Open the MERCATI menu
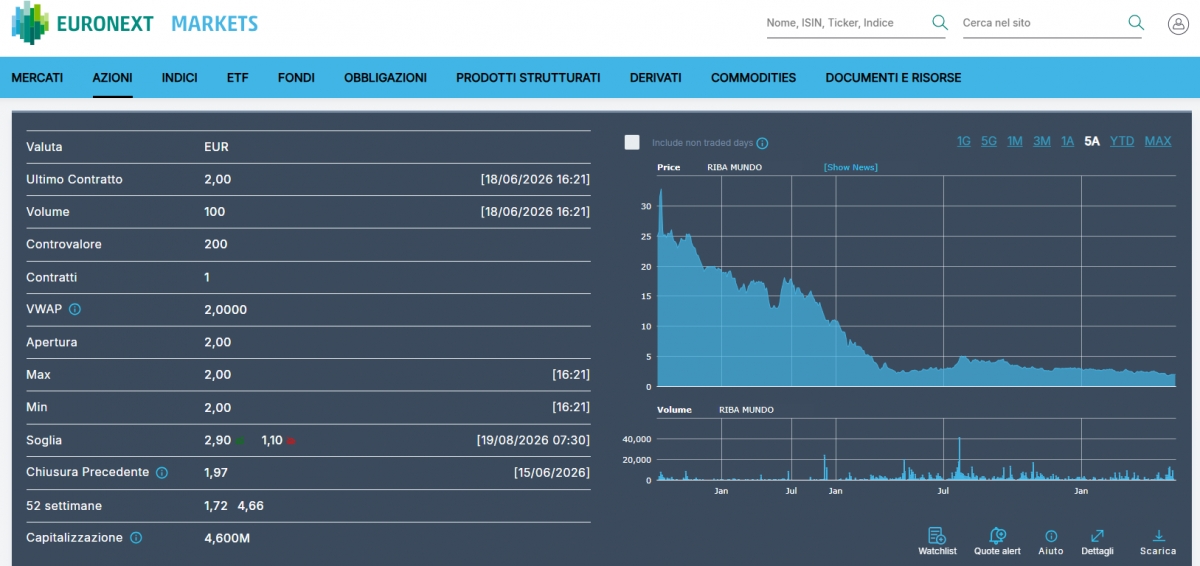This screenshot has width=1200, height=566. (37, 77)
